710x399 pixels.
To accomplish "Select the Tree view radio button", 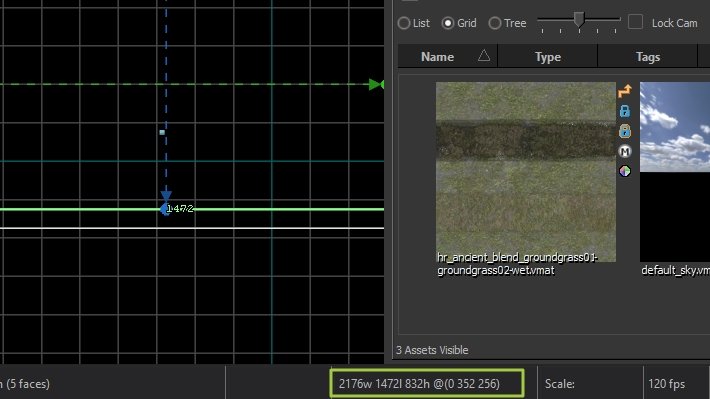I will (x=495, y=23).
